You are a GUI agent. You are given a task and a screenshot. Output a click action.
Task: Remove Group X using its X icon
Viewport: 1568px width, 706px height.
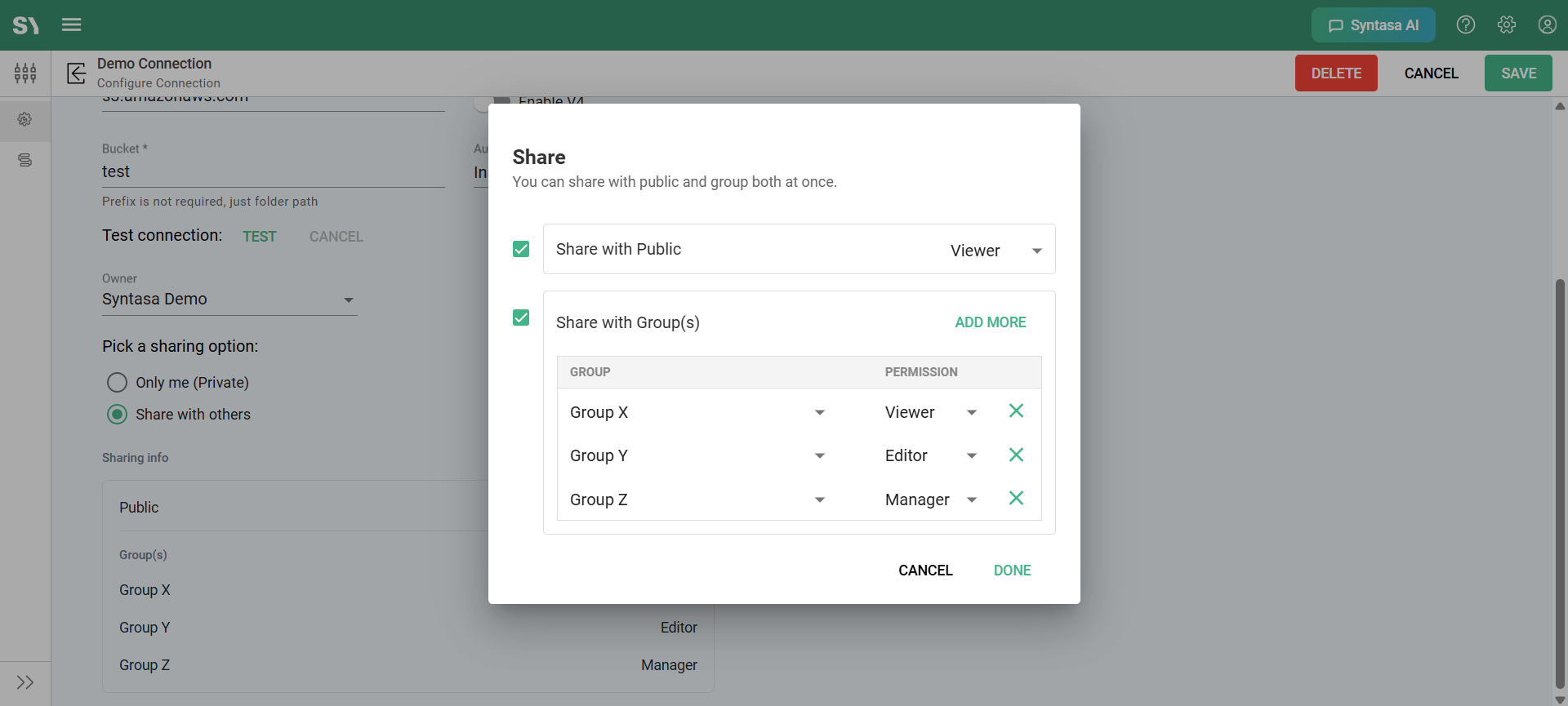[1016, 411]
